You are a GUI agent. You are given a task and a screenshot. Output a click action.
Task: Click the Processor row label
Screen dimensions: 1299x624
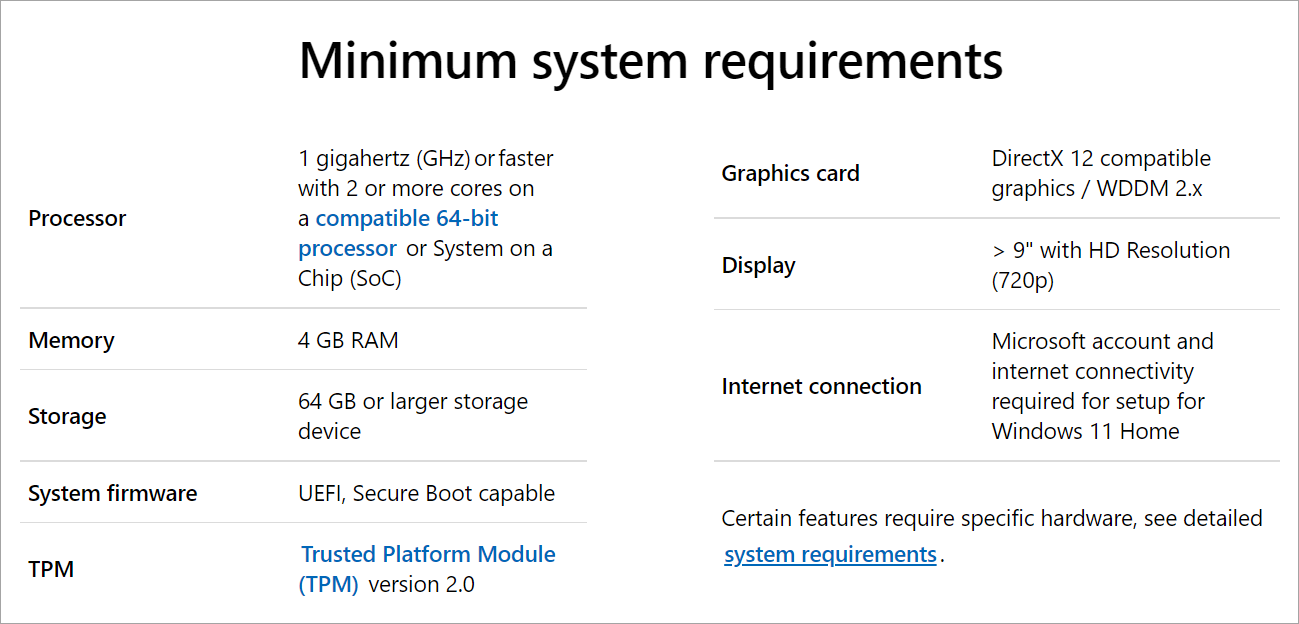pos(77,218)
